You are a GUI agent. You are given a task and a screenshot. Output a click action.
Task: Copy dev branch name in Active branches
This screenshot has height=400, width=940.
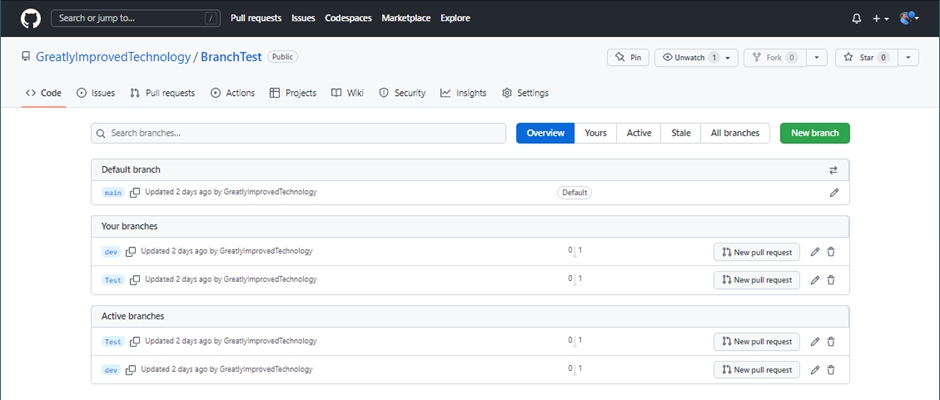point(130,370)
